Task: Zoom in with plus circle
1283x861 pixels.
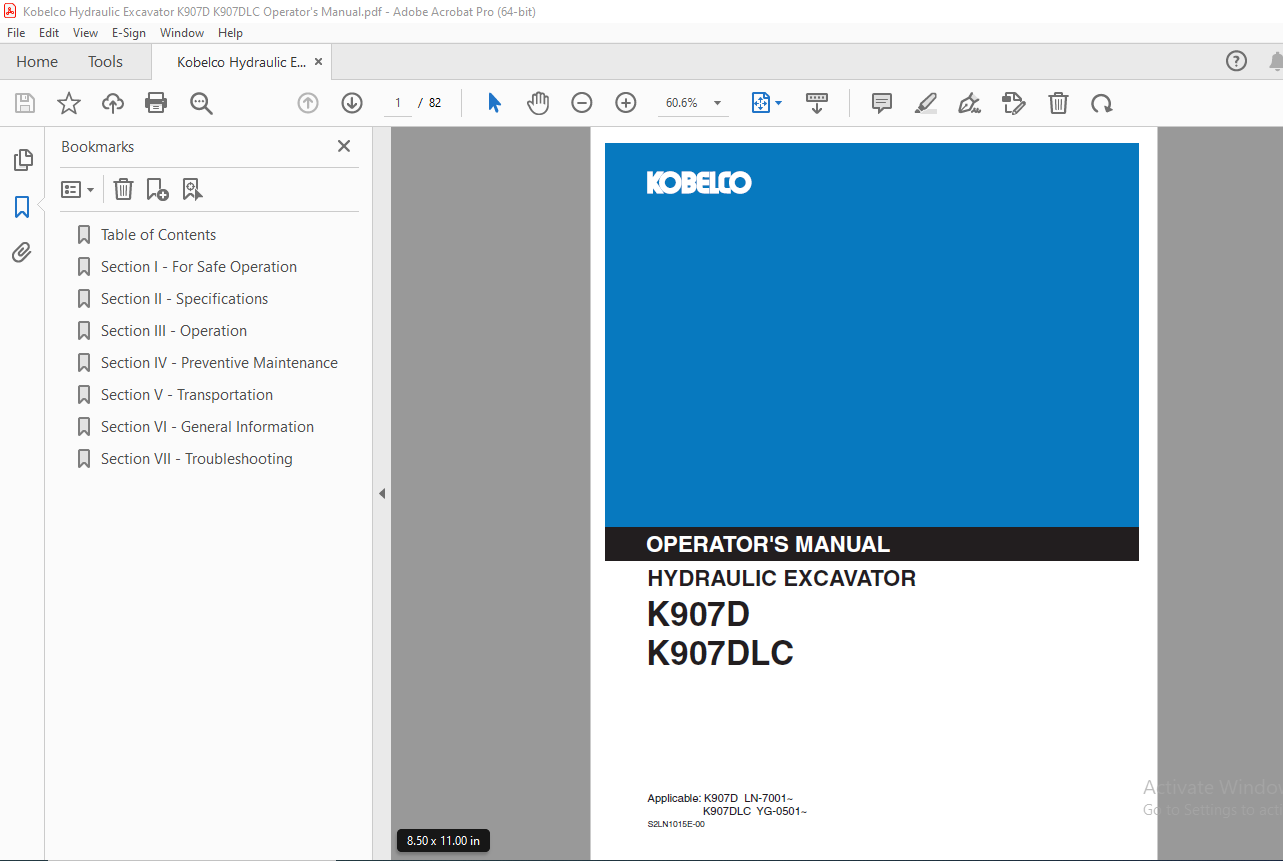Action: pyautogui.click(x=626, y=103)
